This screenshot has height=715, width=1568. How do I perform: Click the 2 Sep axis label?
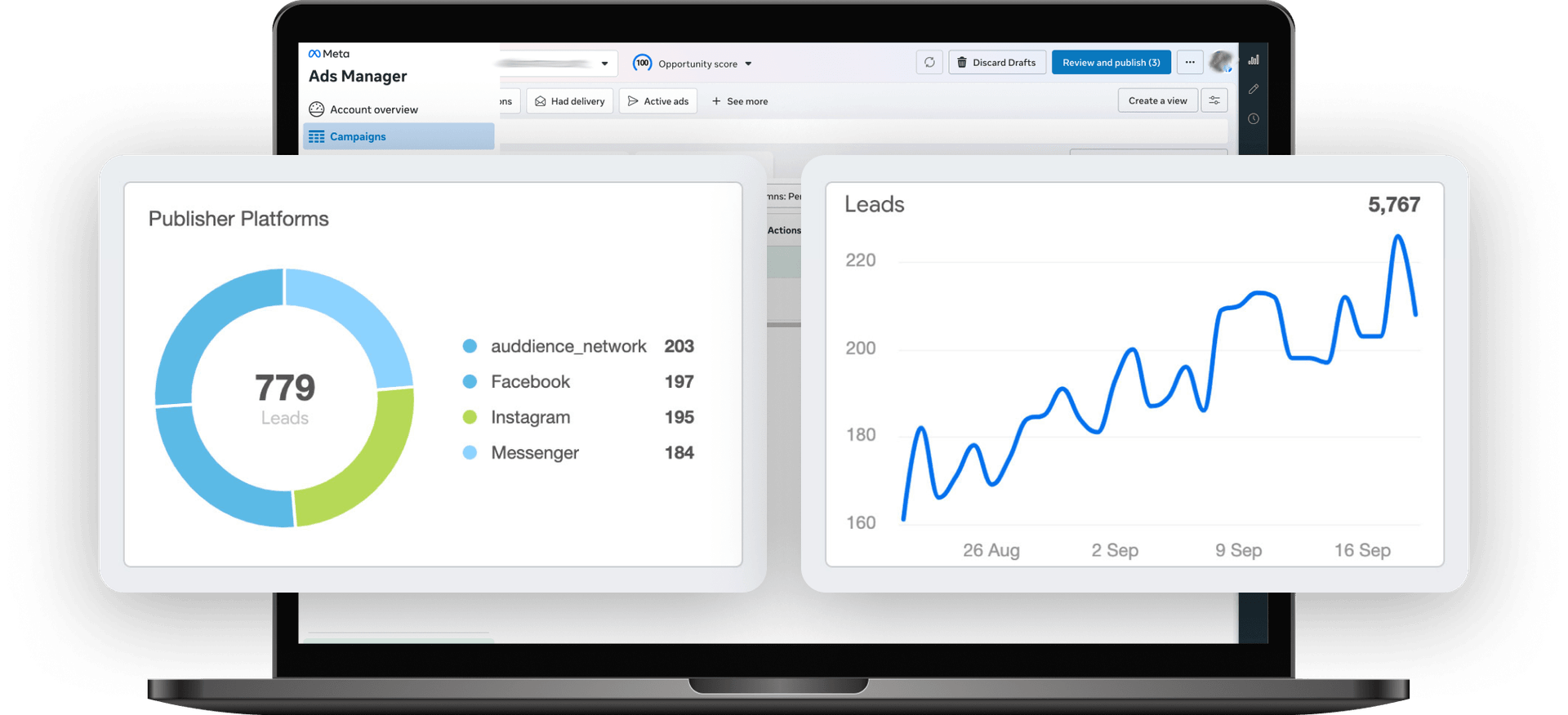(1115, 550)
